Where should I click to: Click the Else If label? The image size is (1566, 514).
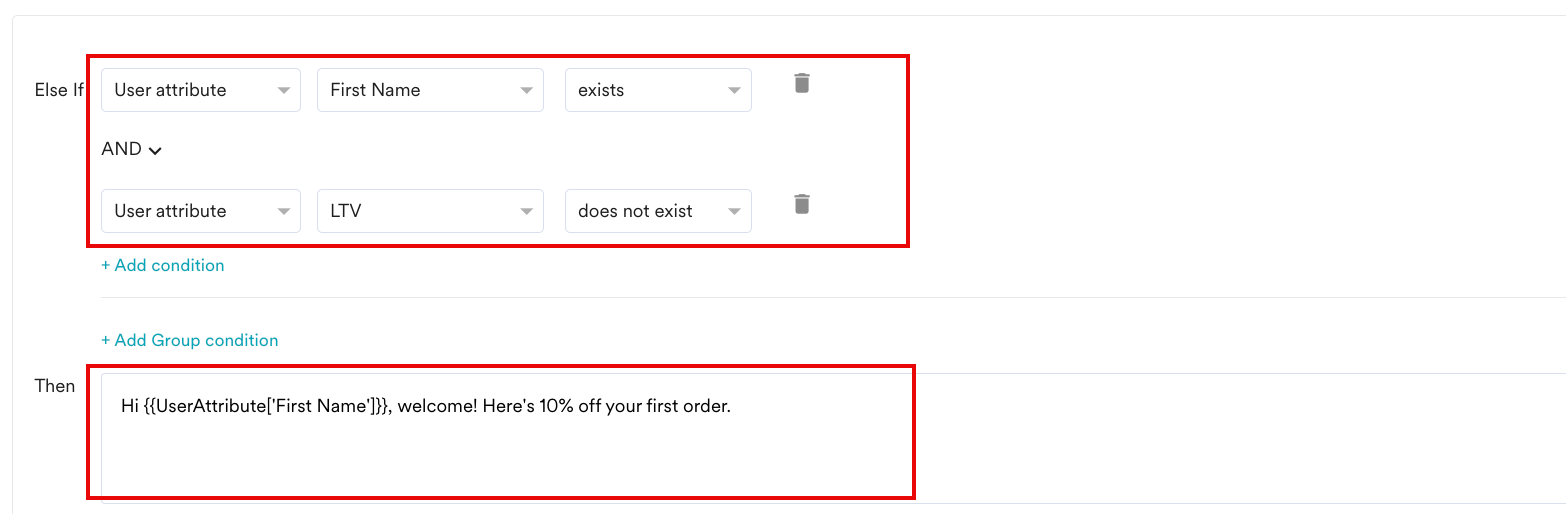tap(59, 90)
